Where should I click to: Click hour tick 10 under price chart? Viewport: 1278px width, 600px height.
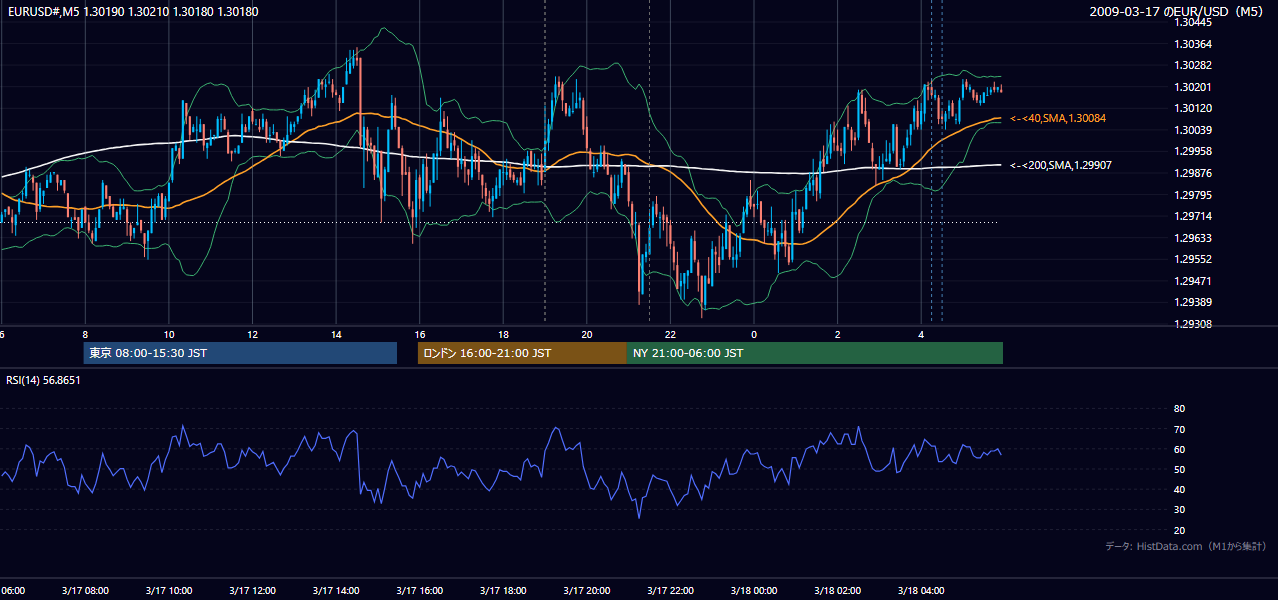[x=169, y=334]
